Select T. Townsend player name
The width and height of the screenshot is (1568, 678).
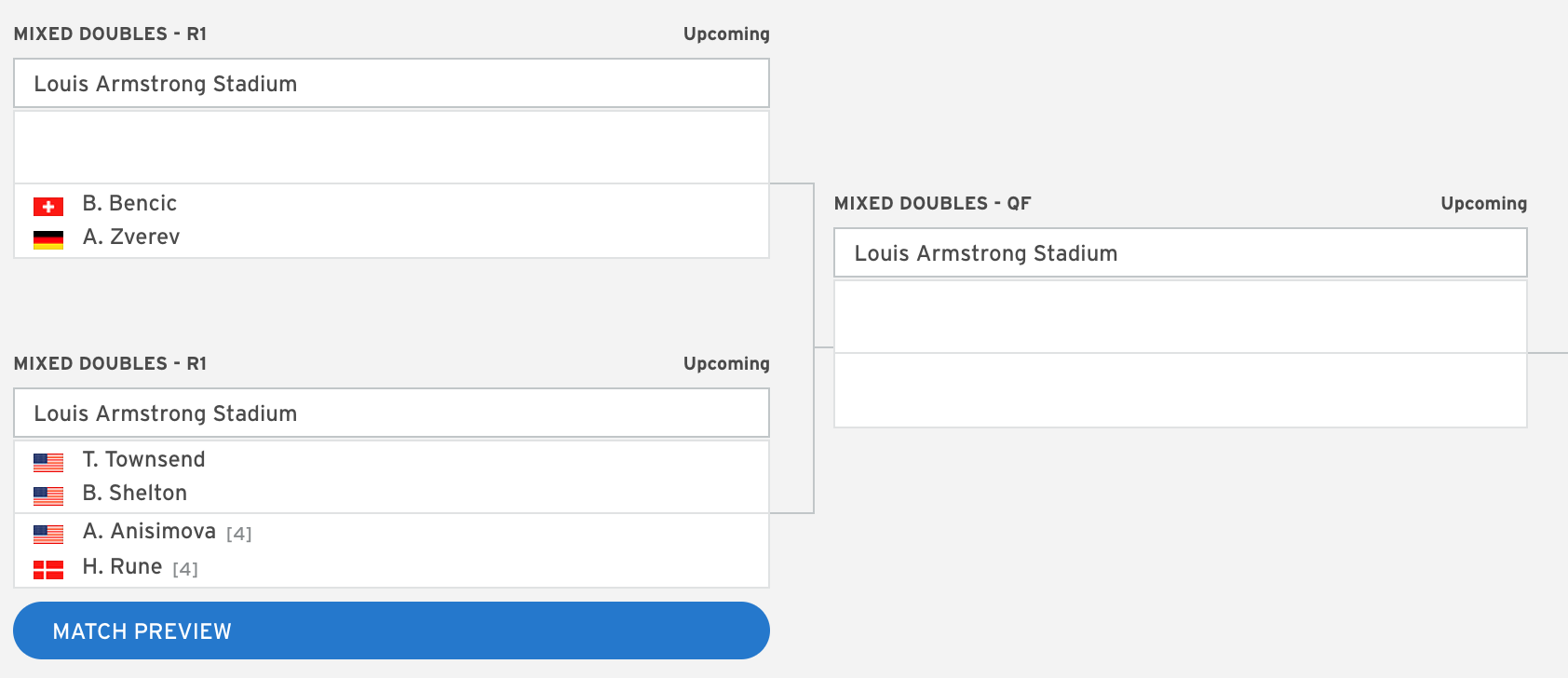click(143, 459)
